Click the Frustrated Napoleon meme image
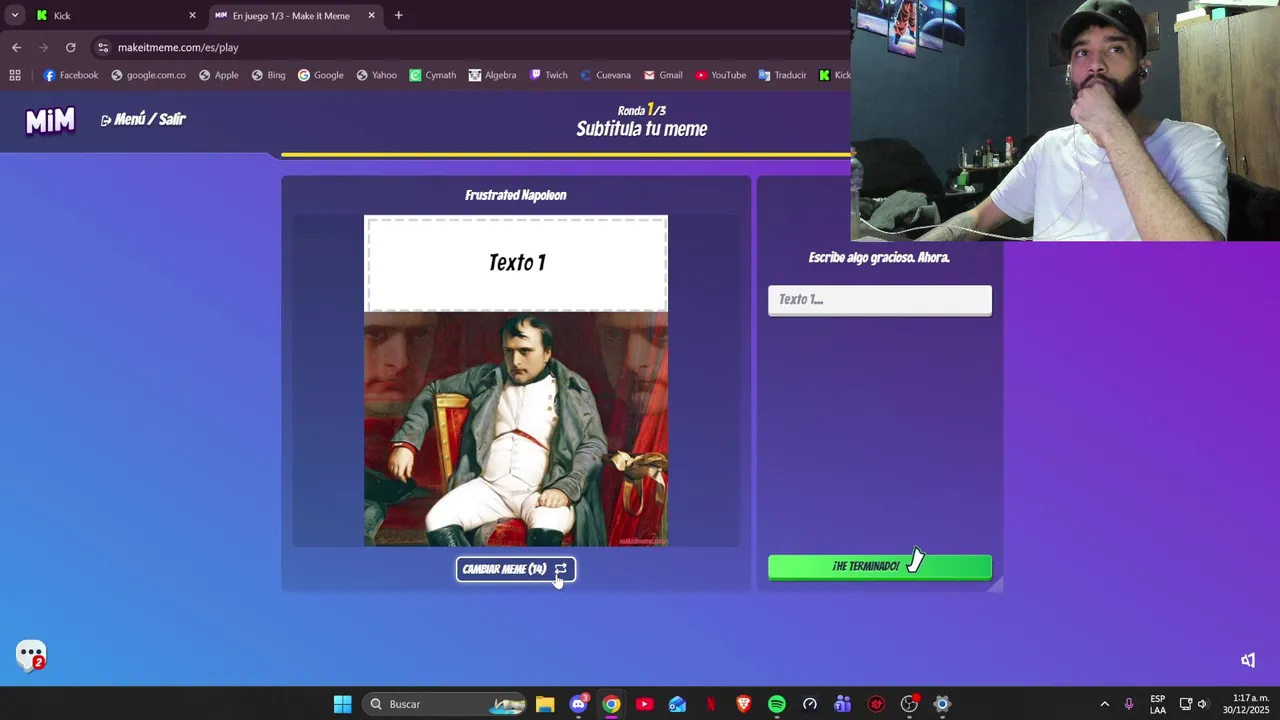Viewport: 1280px width, 720px height. [x=516, y=429]
